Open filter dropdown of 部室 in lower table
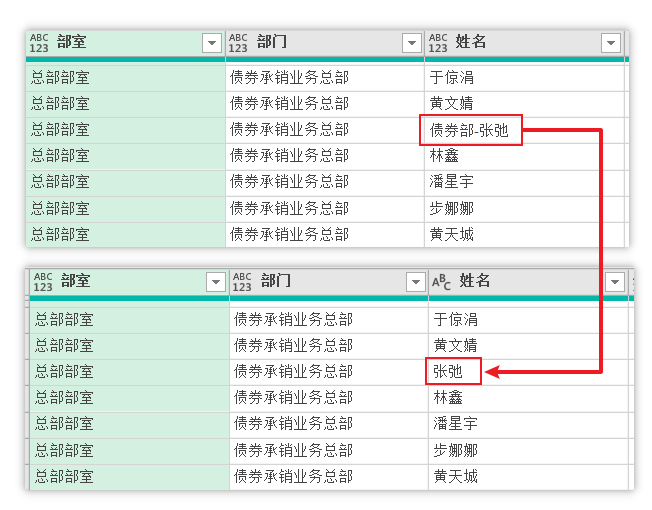Viewport: 652px width, 510px height. pos(216,282)
